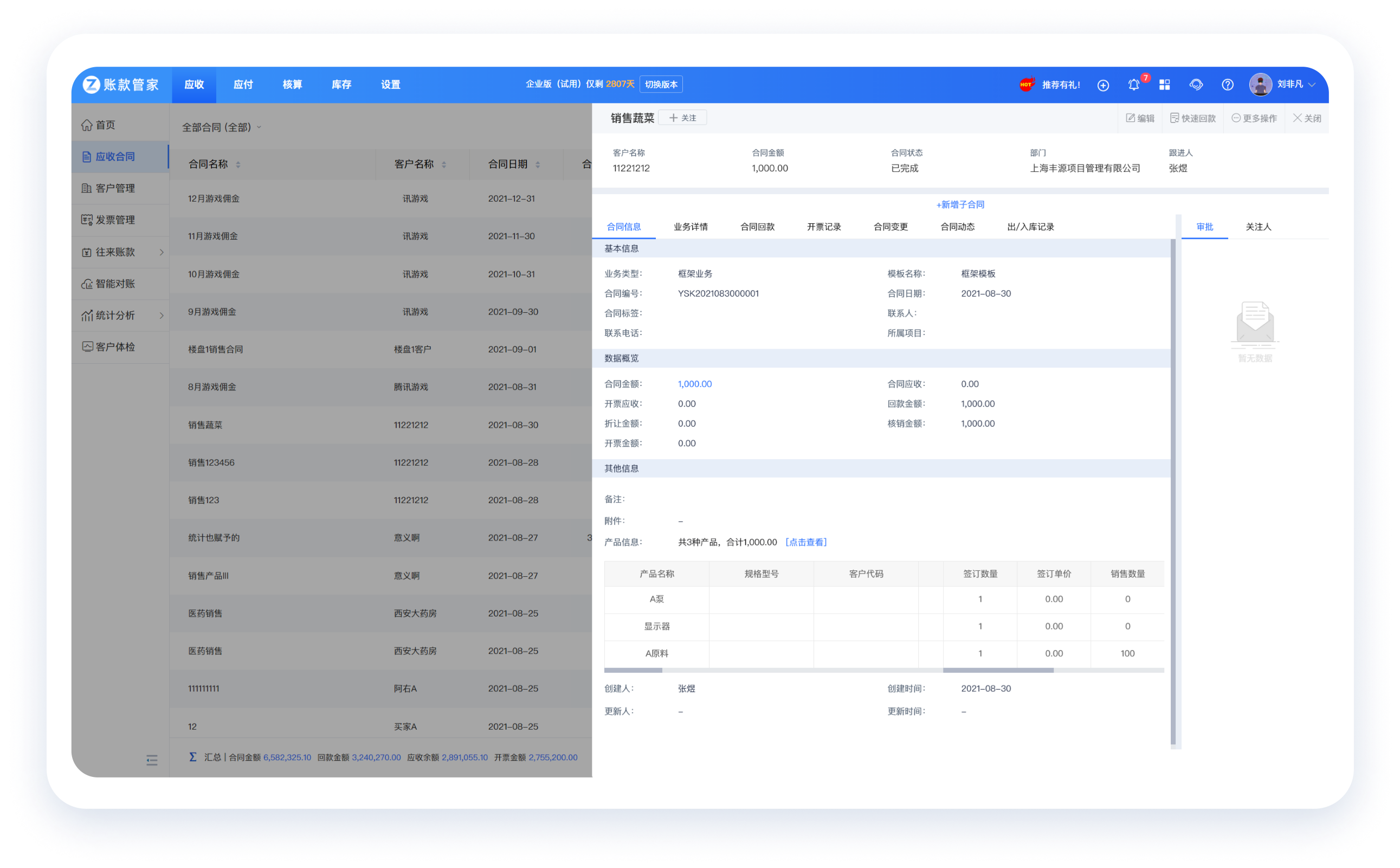This screenshot has width=1400, height=868.
Task: Click the 切换版本 button
Action: click(x=660, y=85)
